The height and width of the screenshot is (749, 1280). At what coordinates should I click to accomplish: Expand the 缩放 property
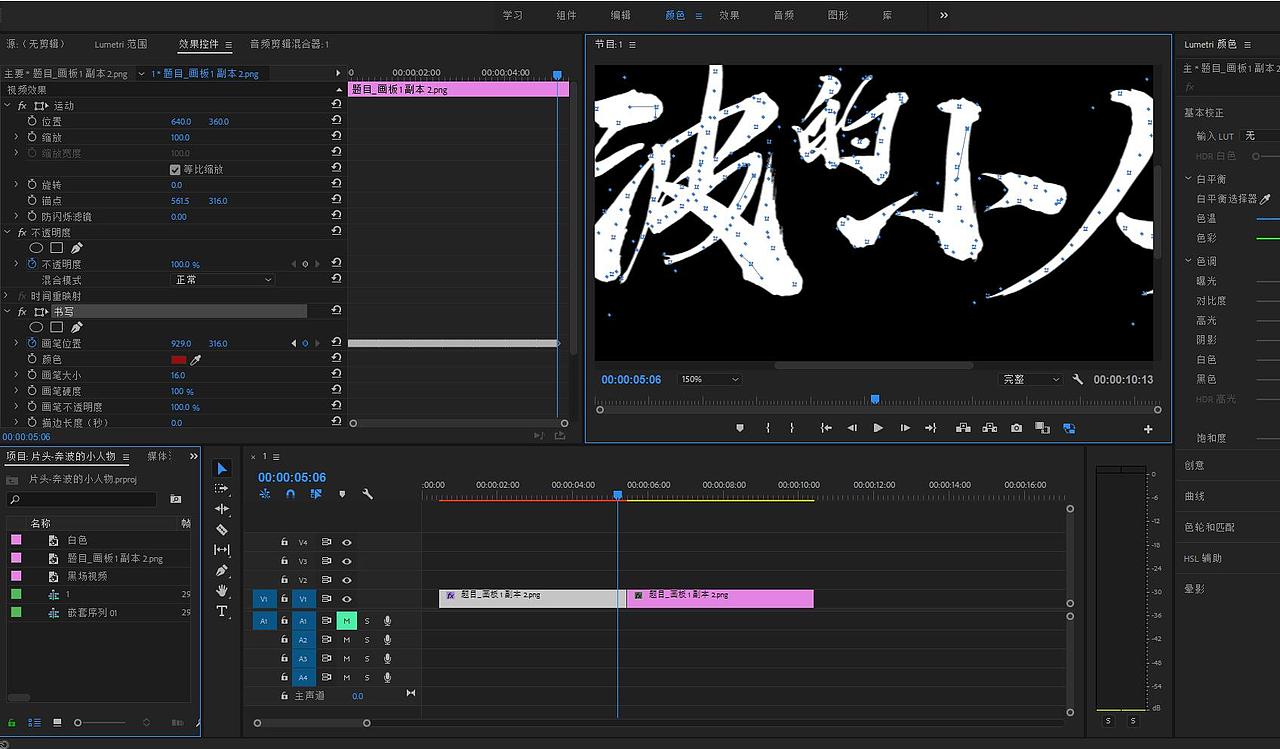coord(16,137)
